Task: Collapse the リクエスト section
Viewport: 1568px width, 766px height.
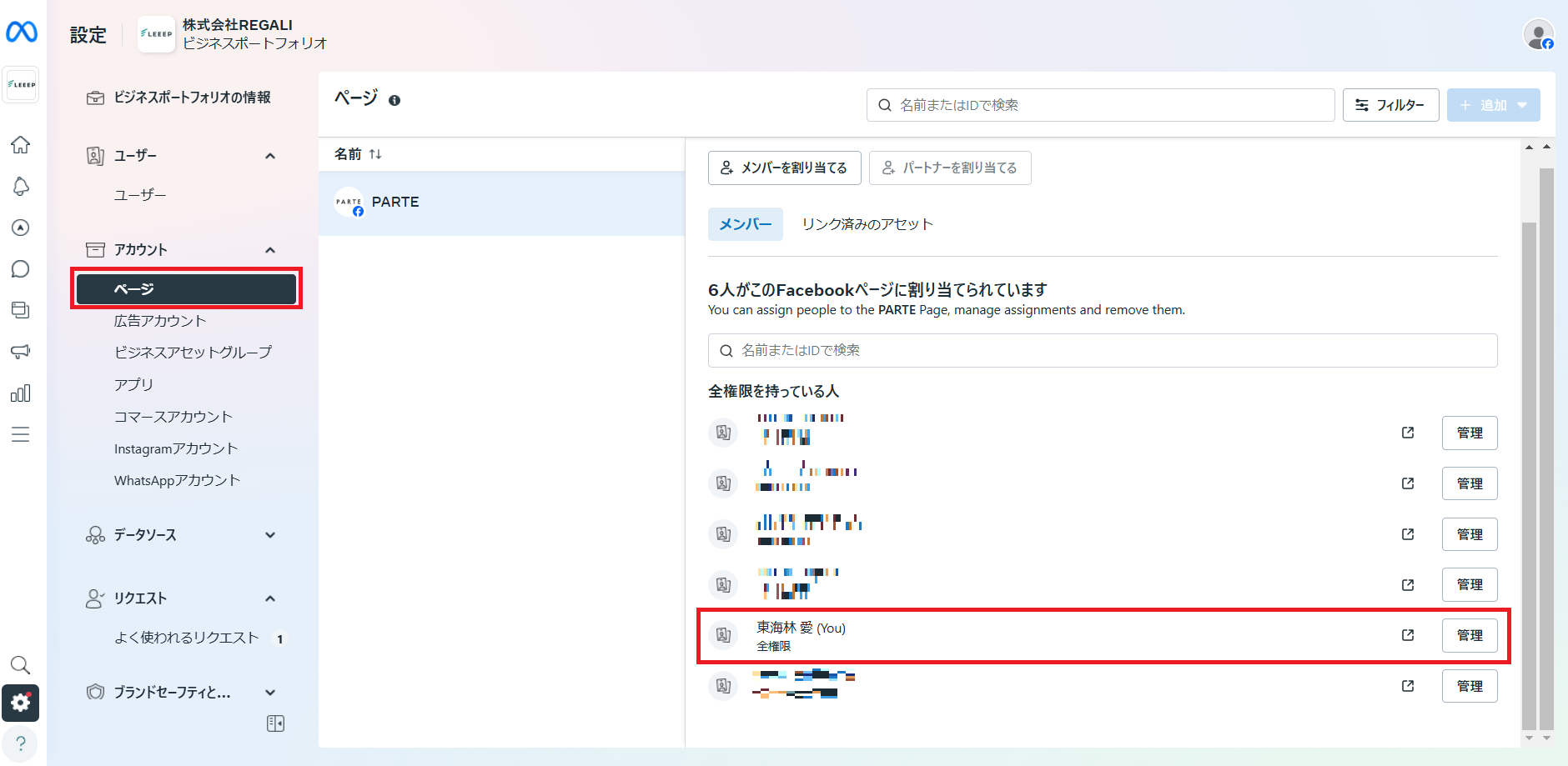Action: click(x=270, y=598)
